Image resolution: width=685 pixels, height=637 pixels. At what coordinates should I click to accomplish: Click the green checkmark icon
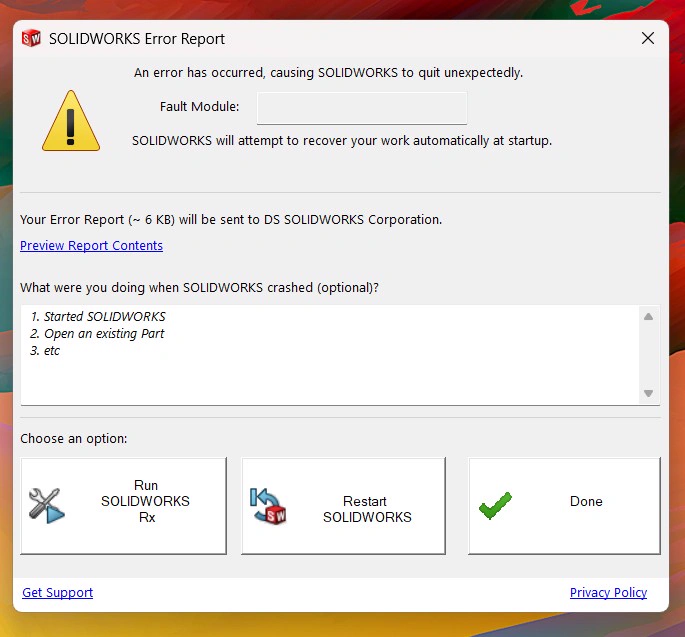point(495,505)
